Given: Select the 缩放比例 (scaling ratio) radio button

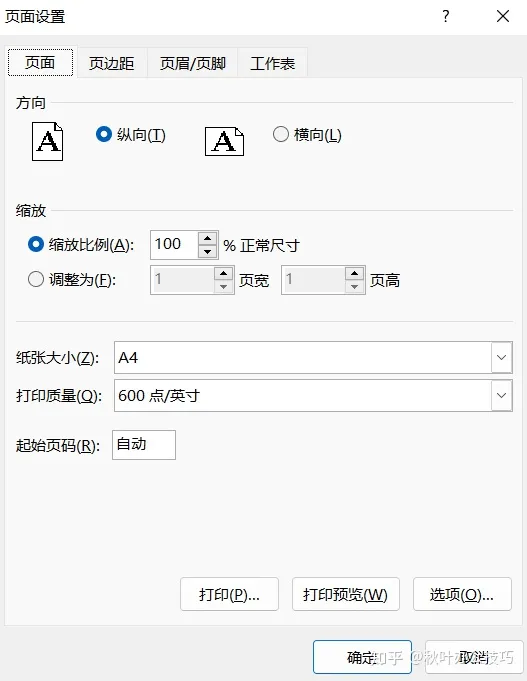Looking at the screenshot, I should [36, 244].
